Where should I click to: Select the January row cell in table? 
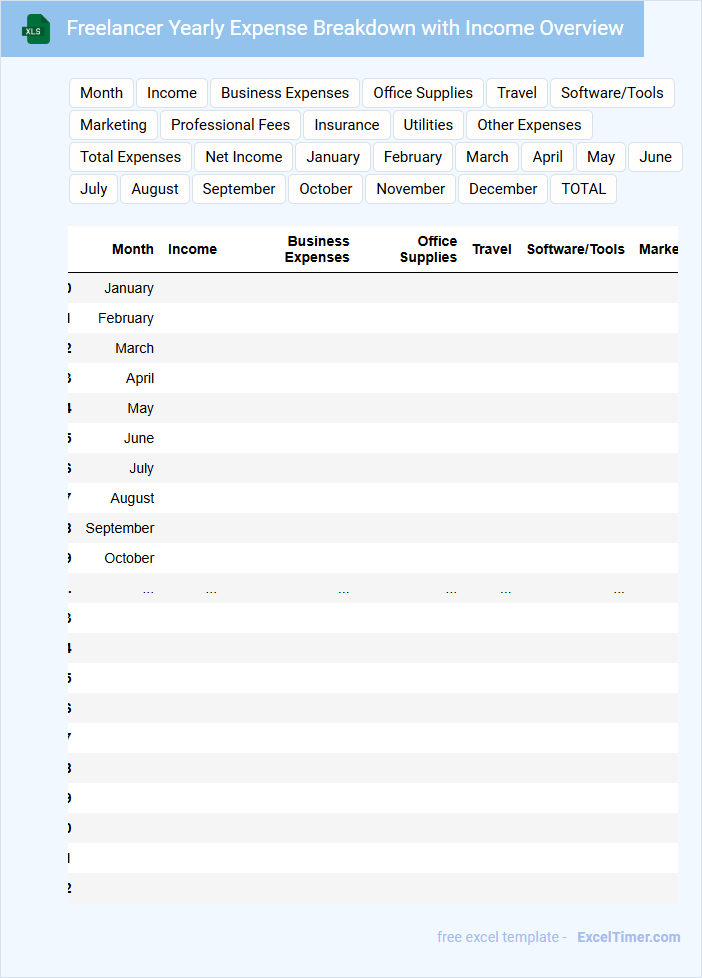click(x=129, y=288)
